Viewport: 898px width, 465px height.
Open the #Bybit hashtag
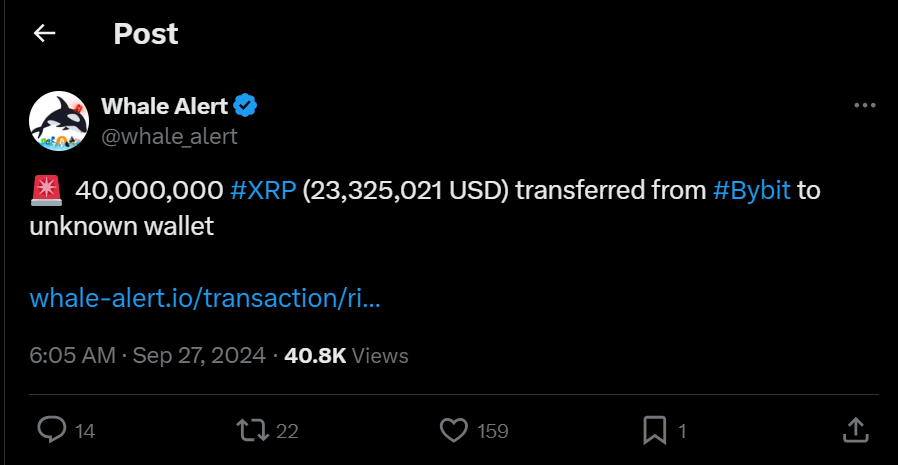click(752, 190)
